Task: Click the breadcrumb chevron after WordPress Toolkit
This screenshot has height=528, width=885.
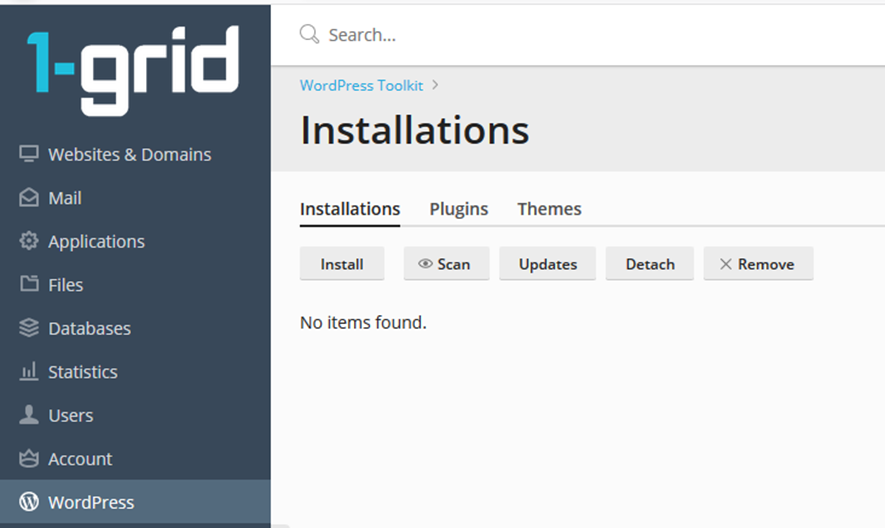Action: [435, 85]
